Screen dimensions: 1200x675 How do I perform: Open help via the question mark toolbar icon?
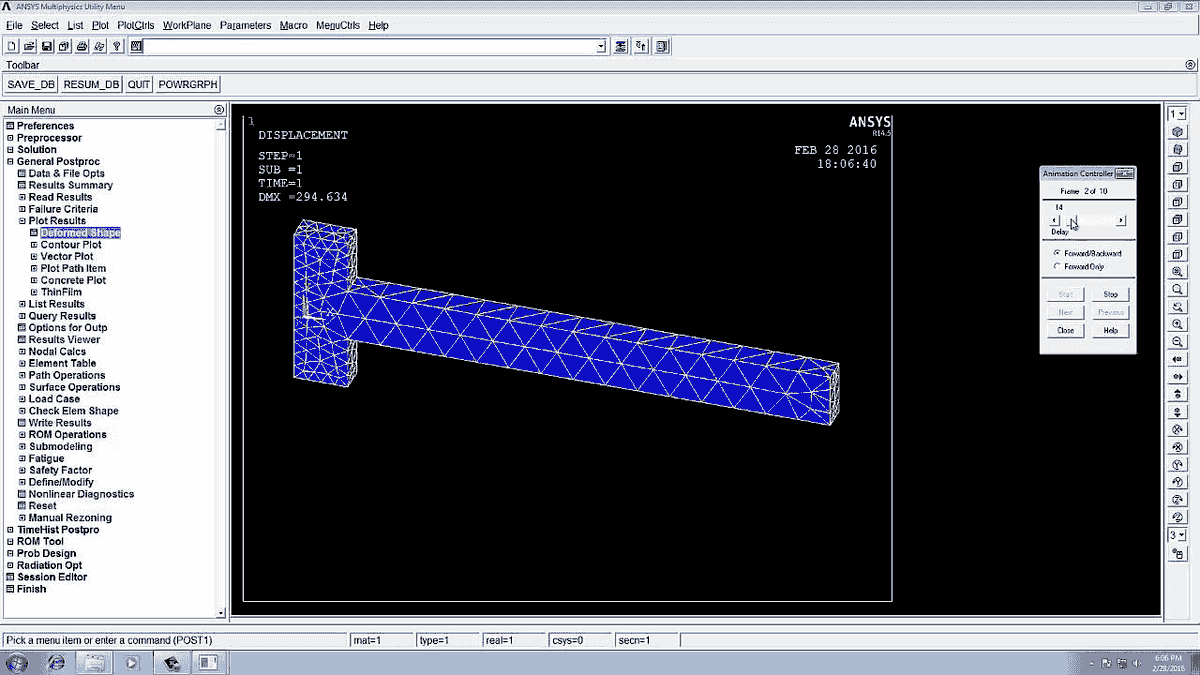(117, 46)
